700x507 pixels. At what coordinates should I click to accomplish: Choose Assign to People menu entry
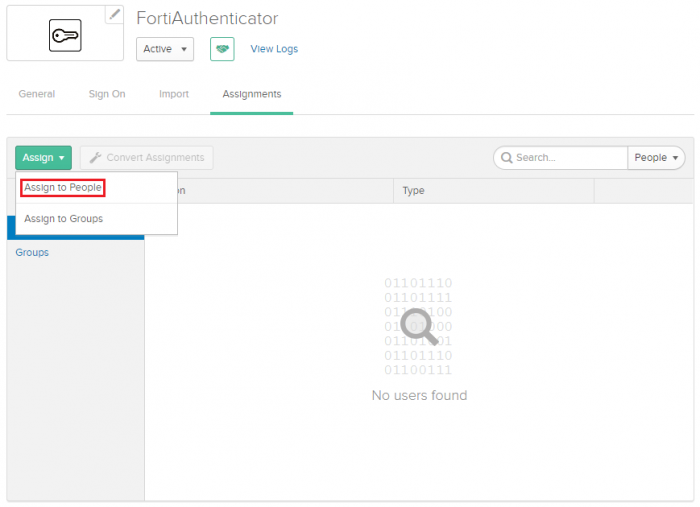[63, 188]
